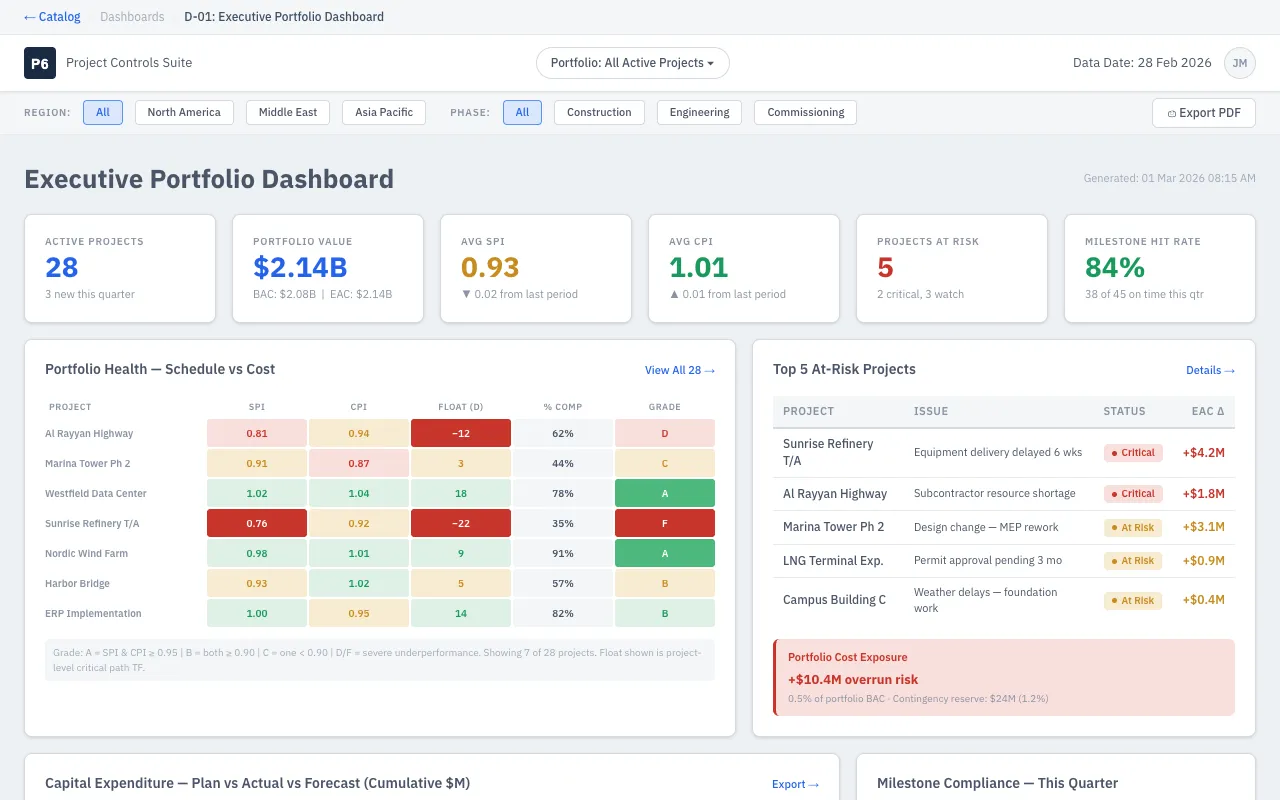The image size is (1280, 800).
Task: Switch to the Dashboards section
Action: (132, 16)
